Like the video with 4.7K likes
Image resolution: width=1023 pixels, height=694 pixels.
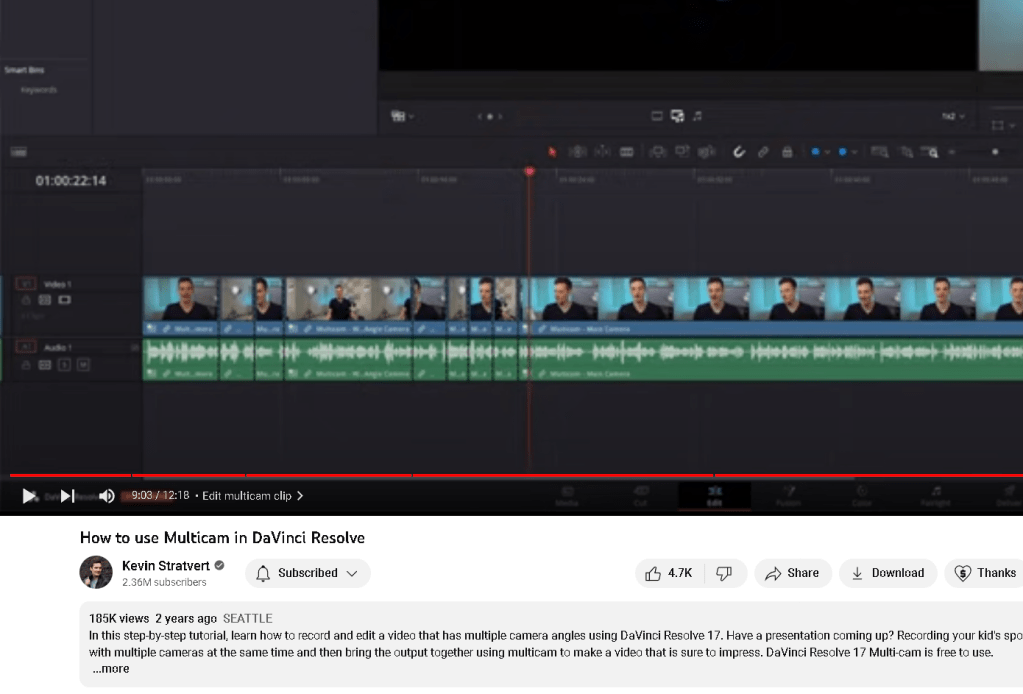pos(668,573)
